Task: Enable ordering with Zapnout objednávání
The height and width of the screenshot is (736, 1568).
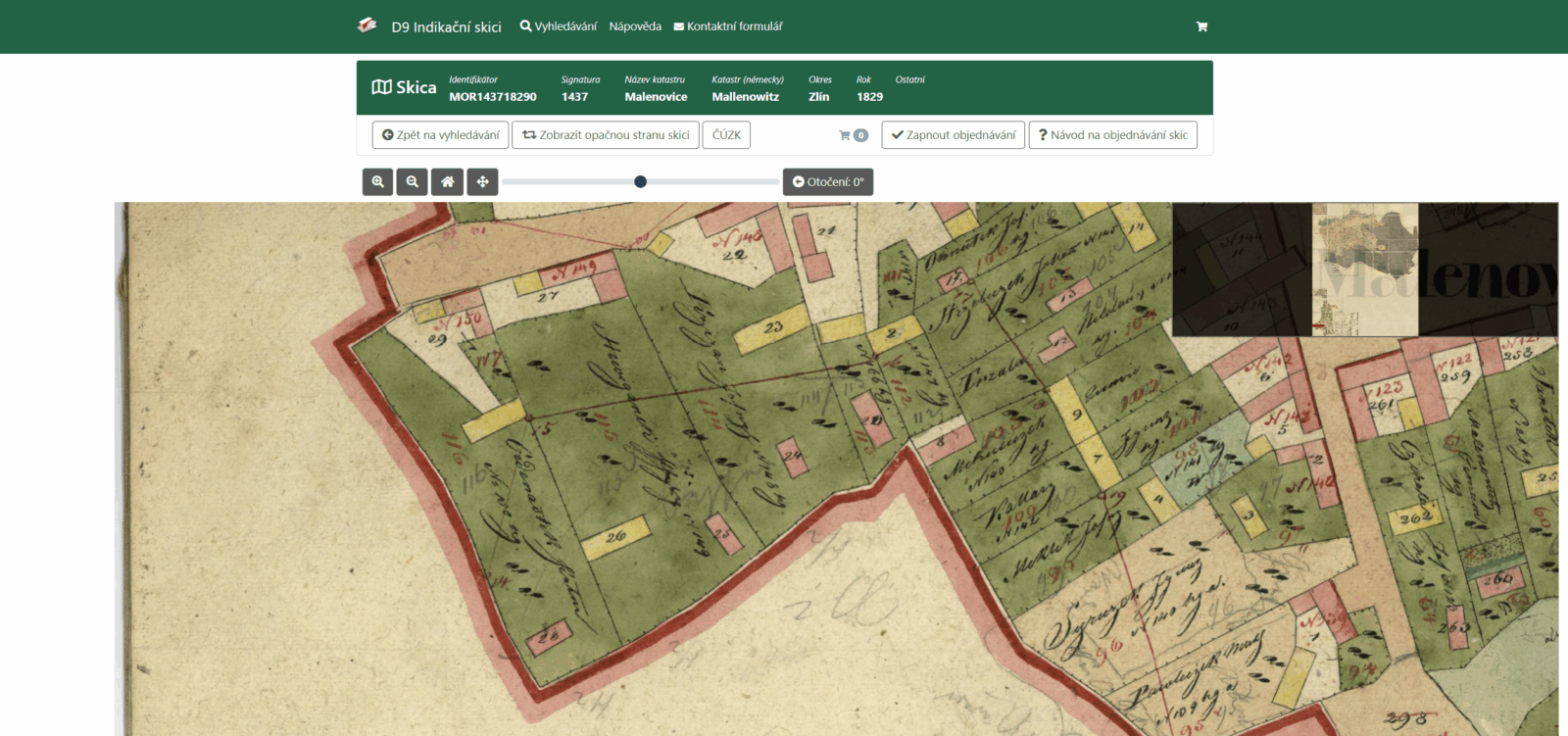Action: click(x=953, y=135)
